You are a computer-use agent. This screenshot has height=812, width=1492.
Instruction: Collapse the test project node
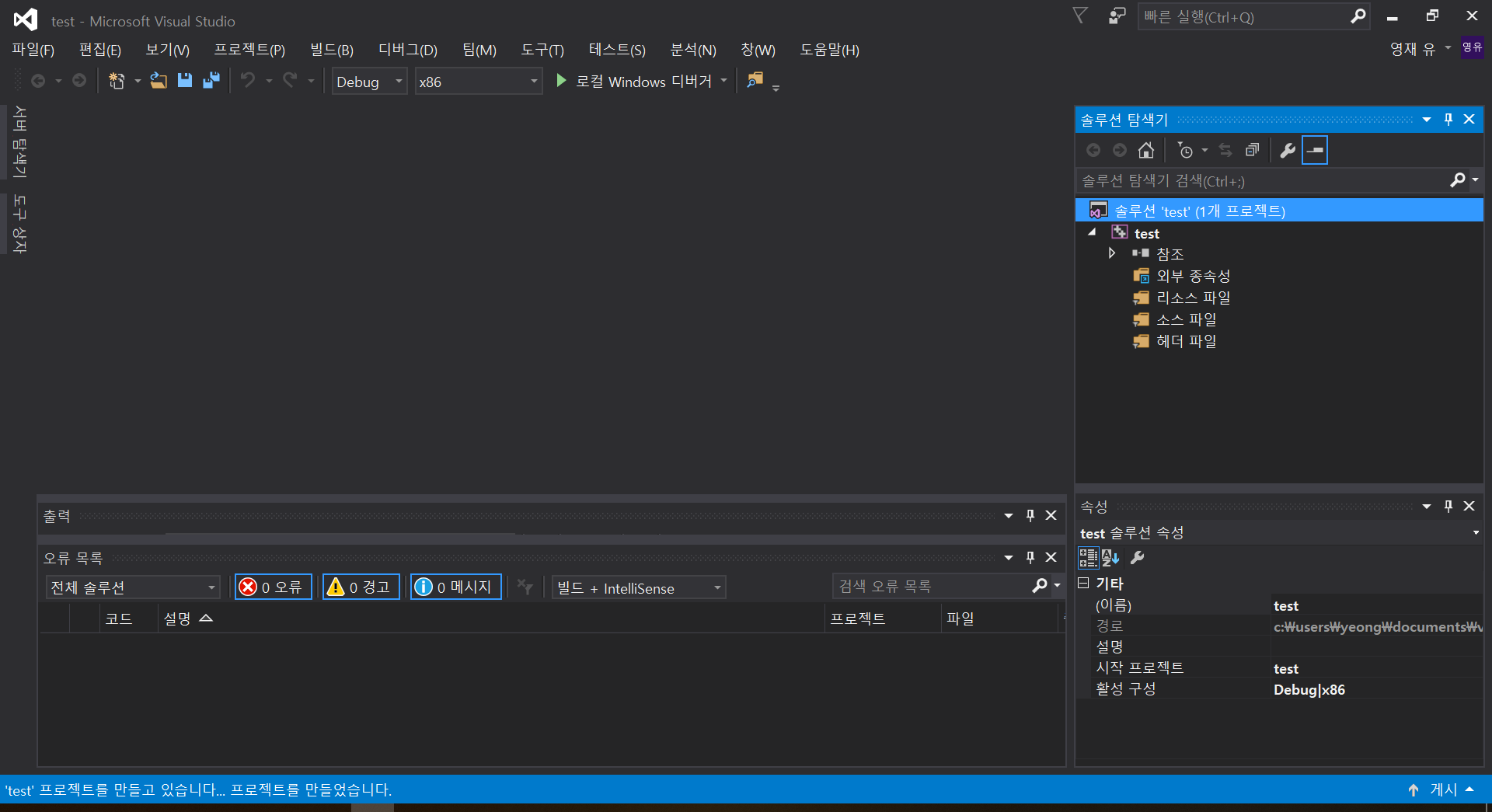(x=1092, y=232)
